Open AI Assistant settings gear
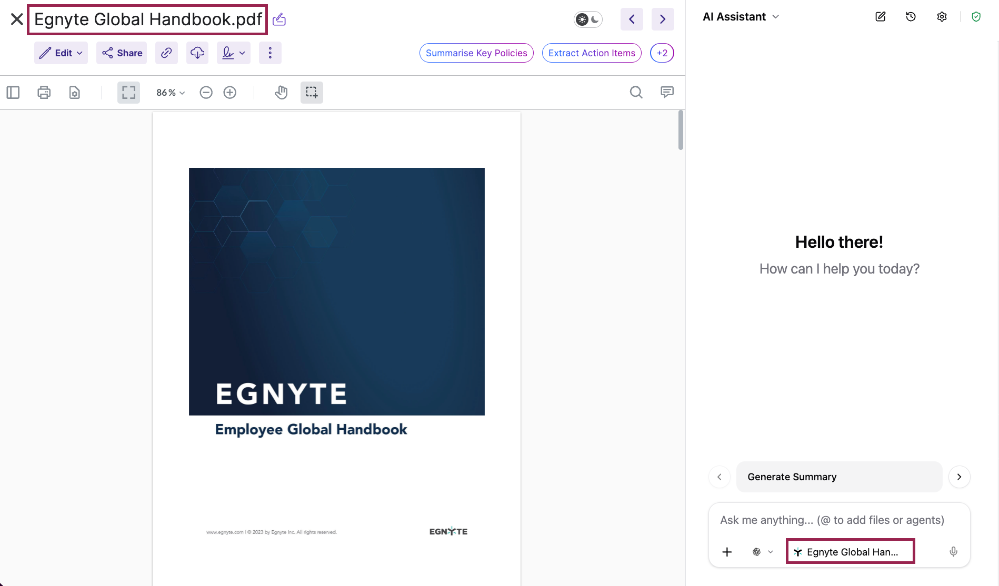This screenshot has height=586, width=999. 942,17
